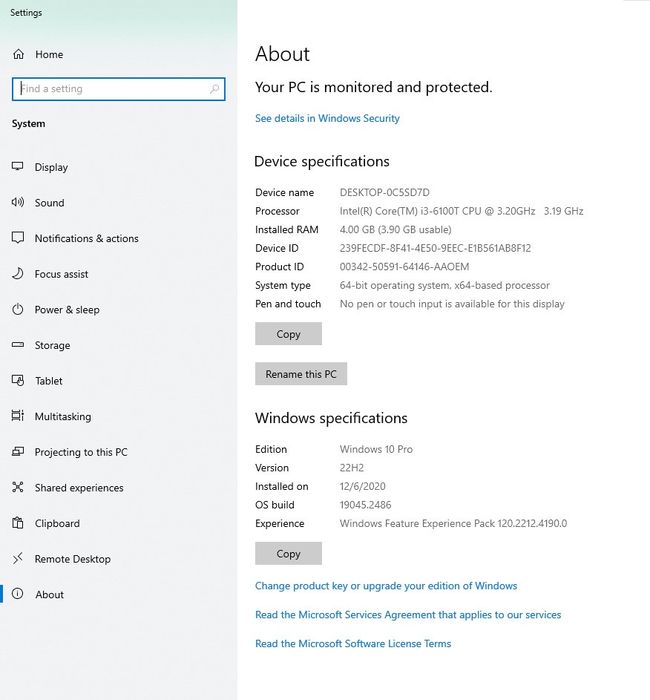Select edition value Windows 10 Pro
The width and height of the screenshot is (650, 700).
click(376, 449)
